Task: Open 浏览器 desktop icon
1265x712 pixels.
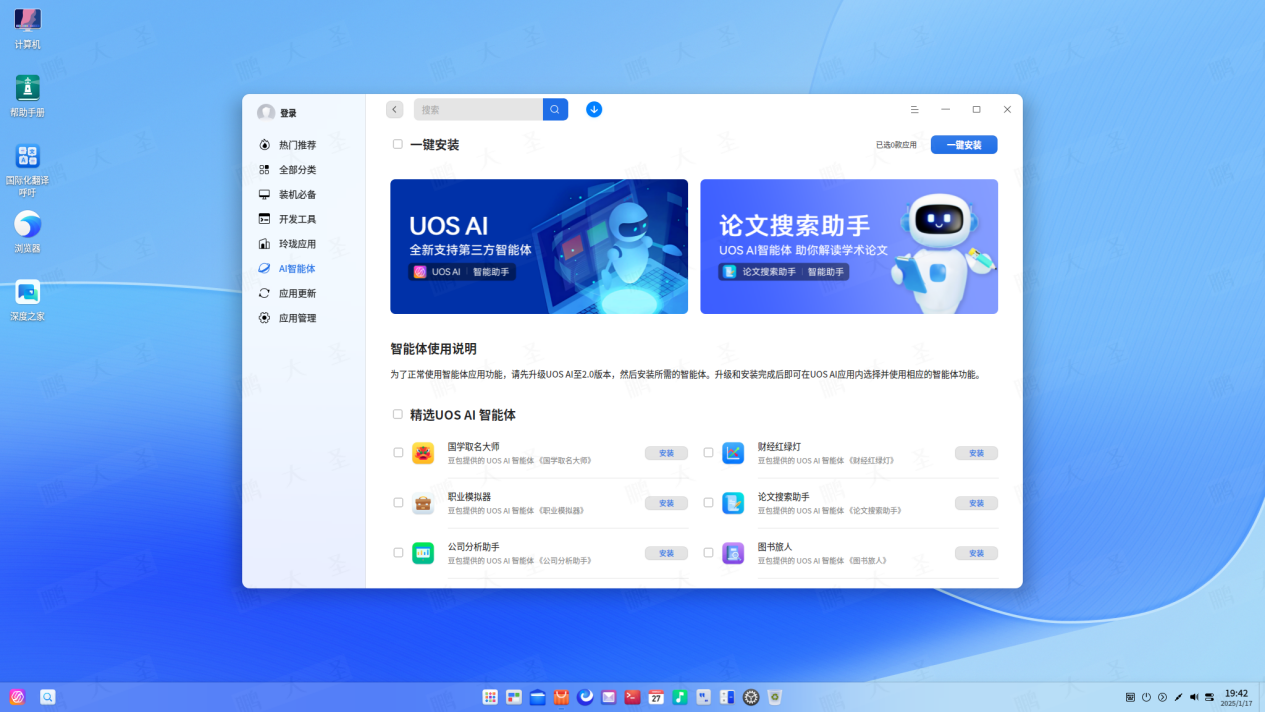Action: 27,232
